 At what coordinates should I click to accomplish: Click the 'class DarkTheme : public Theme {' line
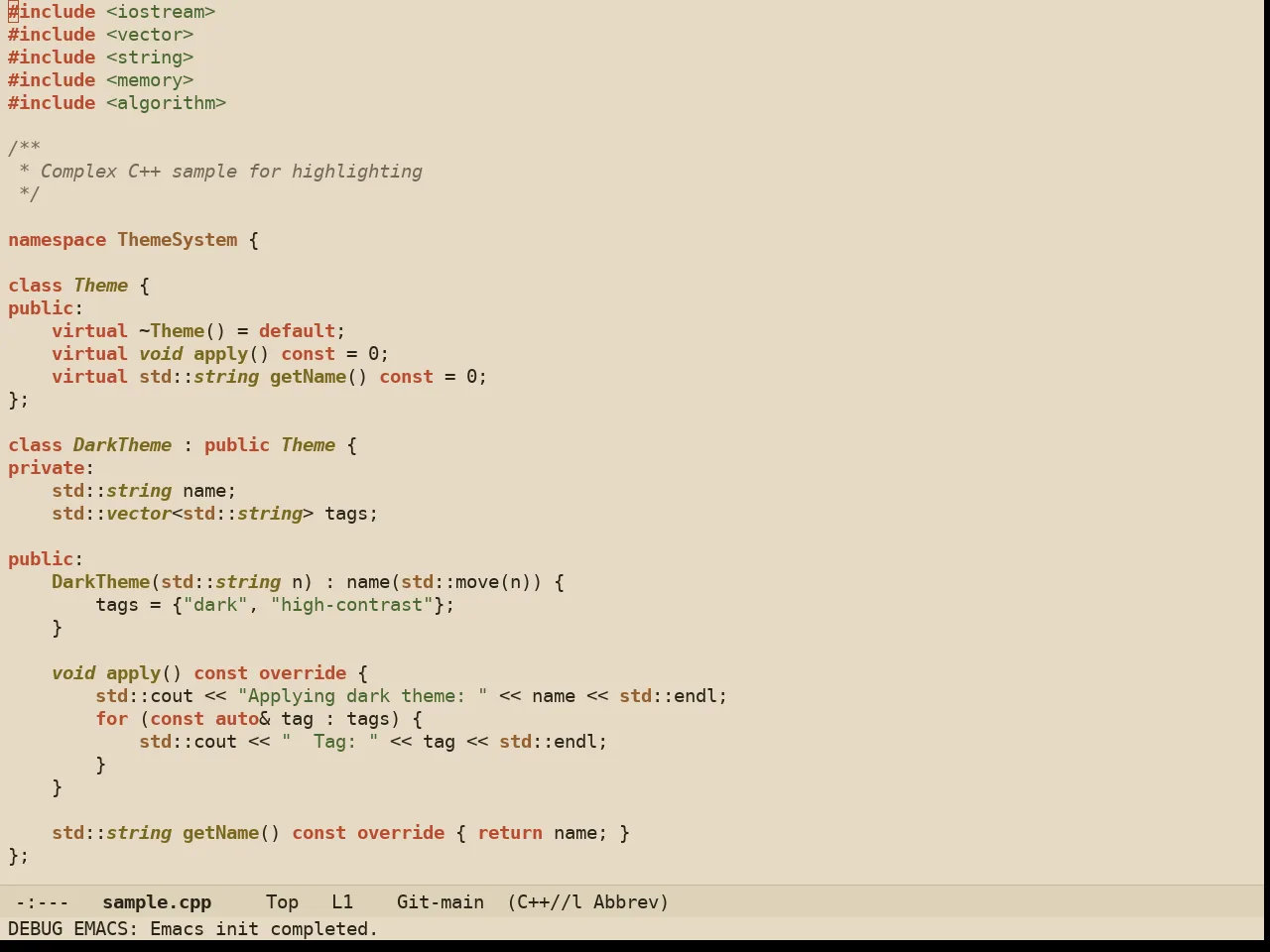click(183, 445)
